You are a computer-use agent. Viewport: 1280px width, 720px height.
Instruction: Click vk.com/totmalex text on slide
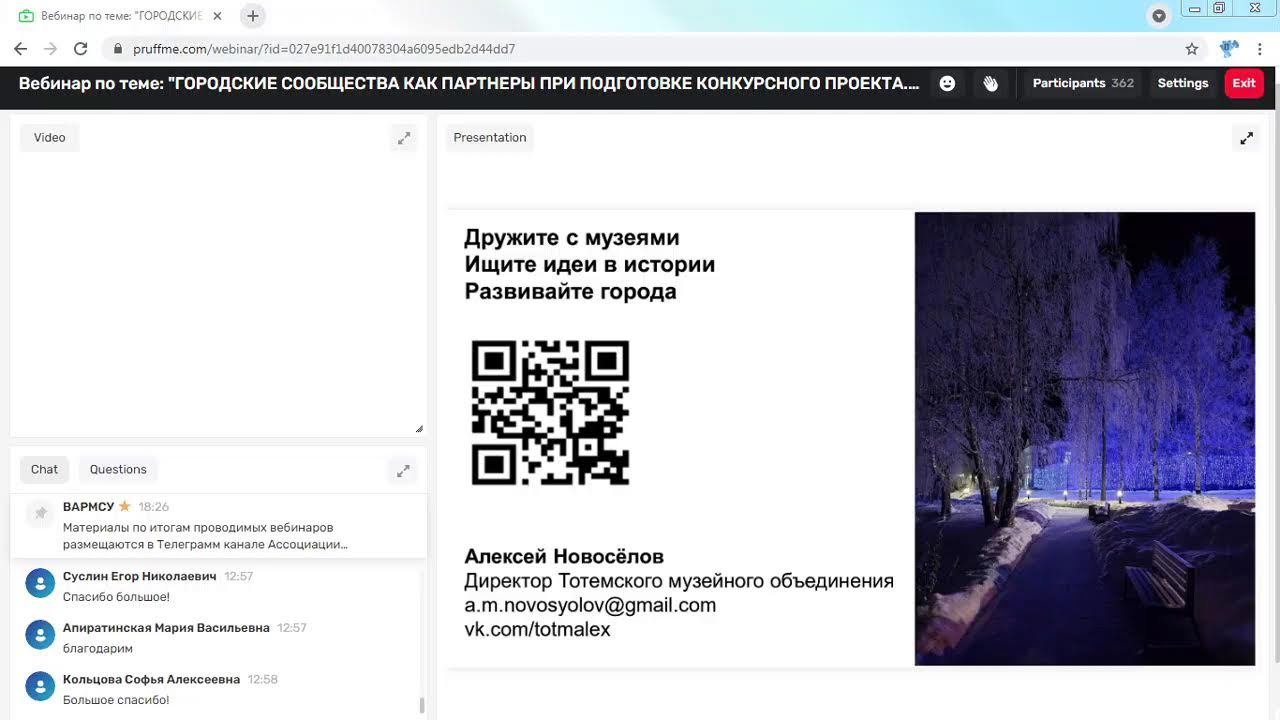537,630
